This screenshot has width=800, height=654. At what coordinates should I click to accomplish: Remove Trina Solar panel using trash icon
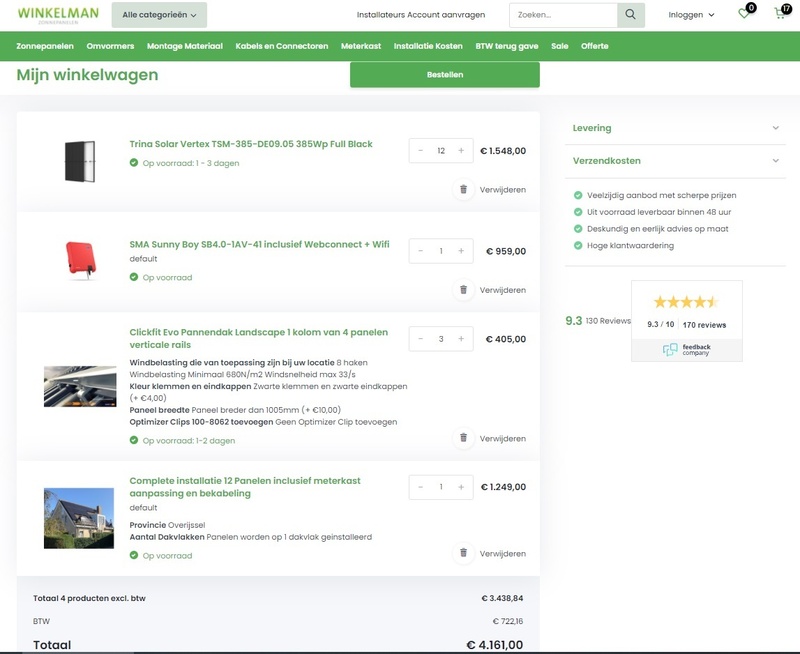point(463,189)
